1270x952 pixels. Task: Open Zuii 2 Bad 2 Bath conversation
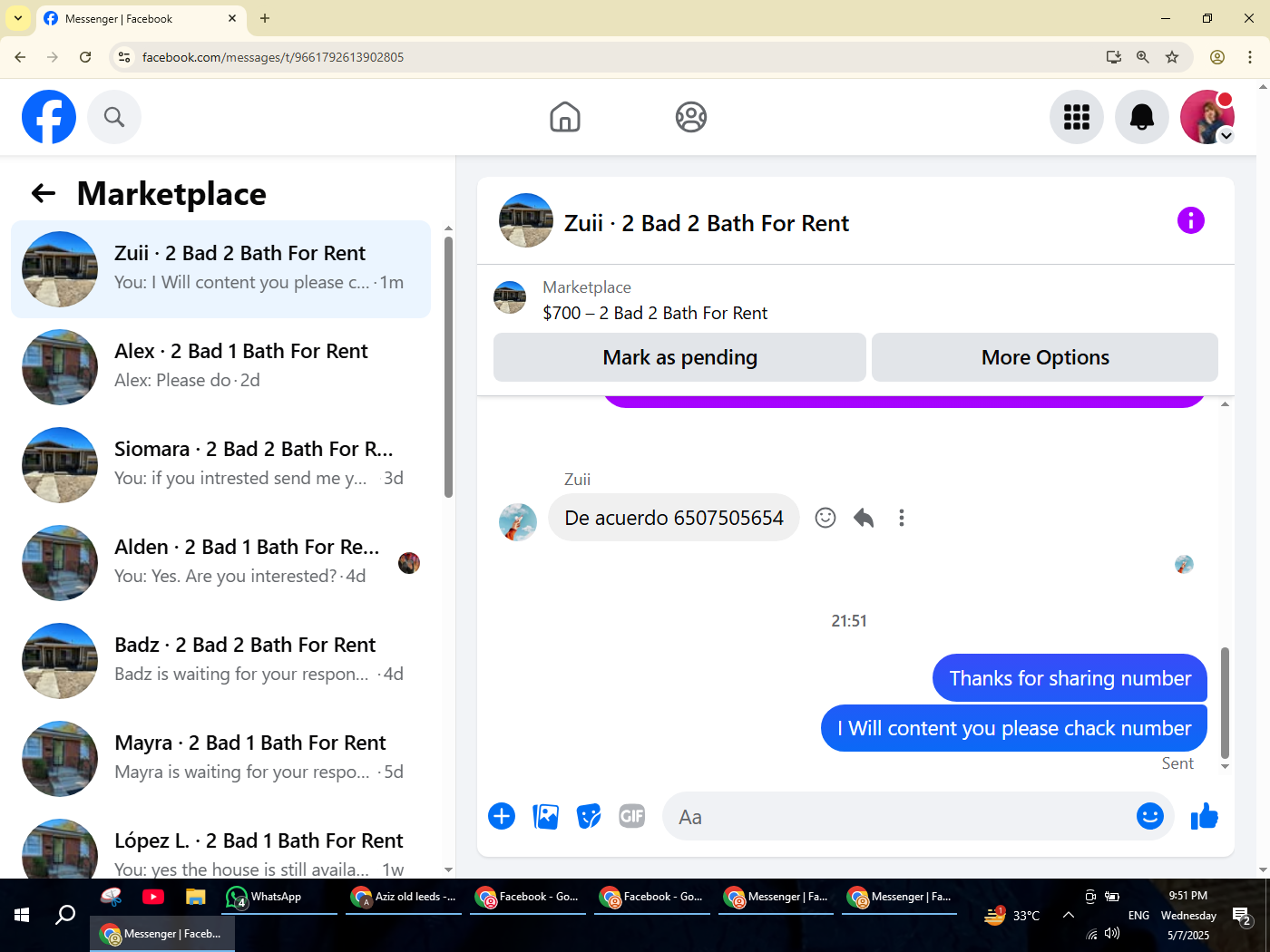coord(220,269)
